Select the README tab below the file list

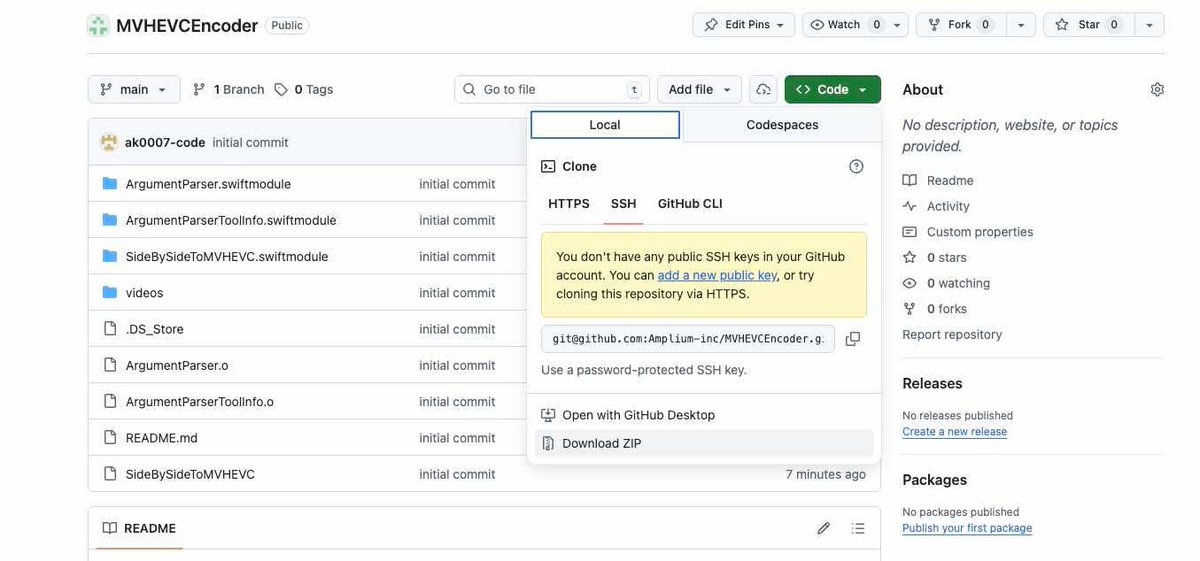click(x=139, y=528)
